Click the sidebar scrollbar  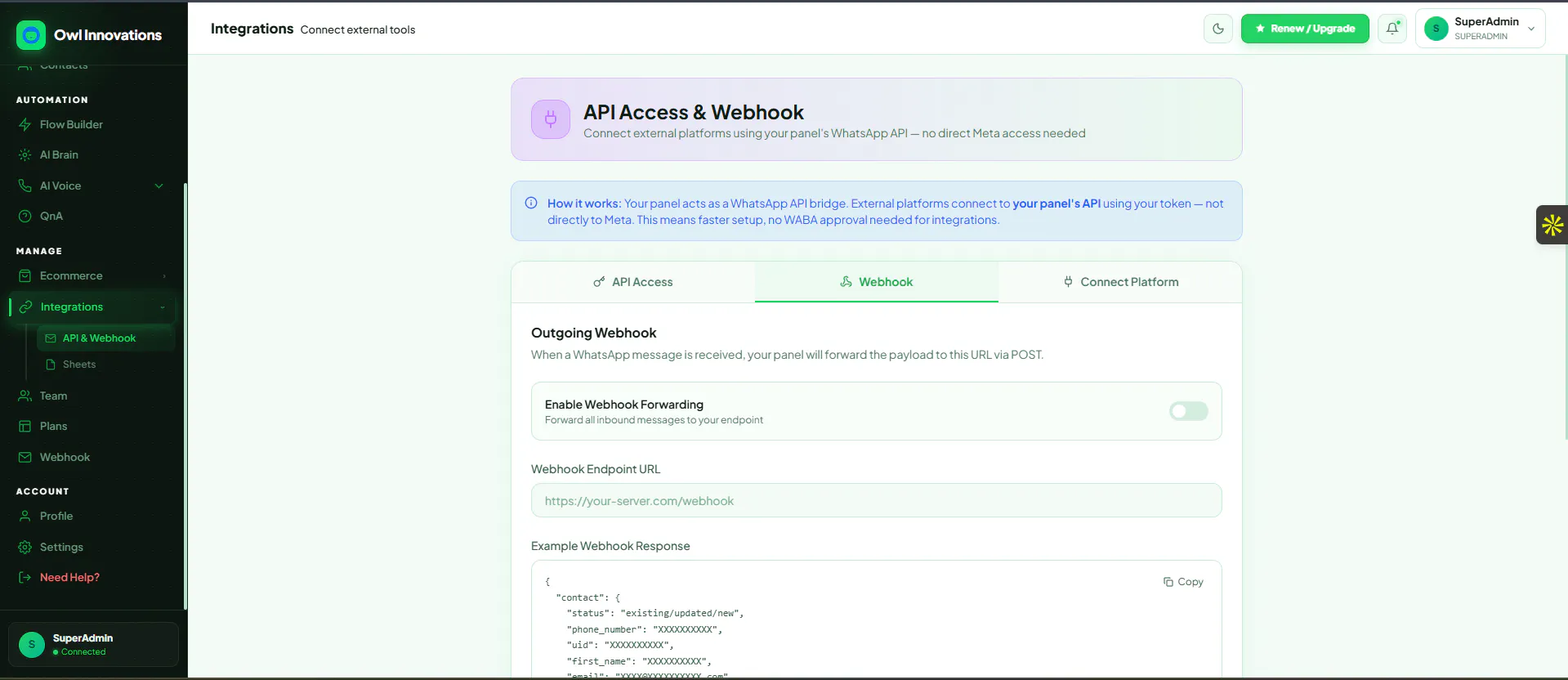pos(185,396)
